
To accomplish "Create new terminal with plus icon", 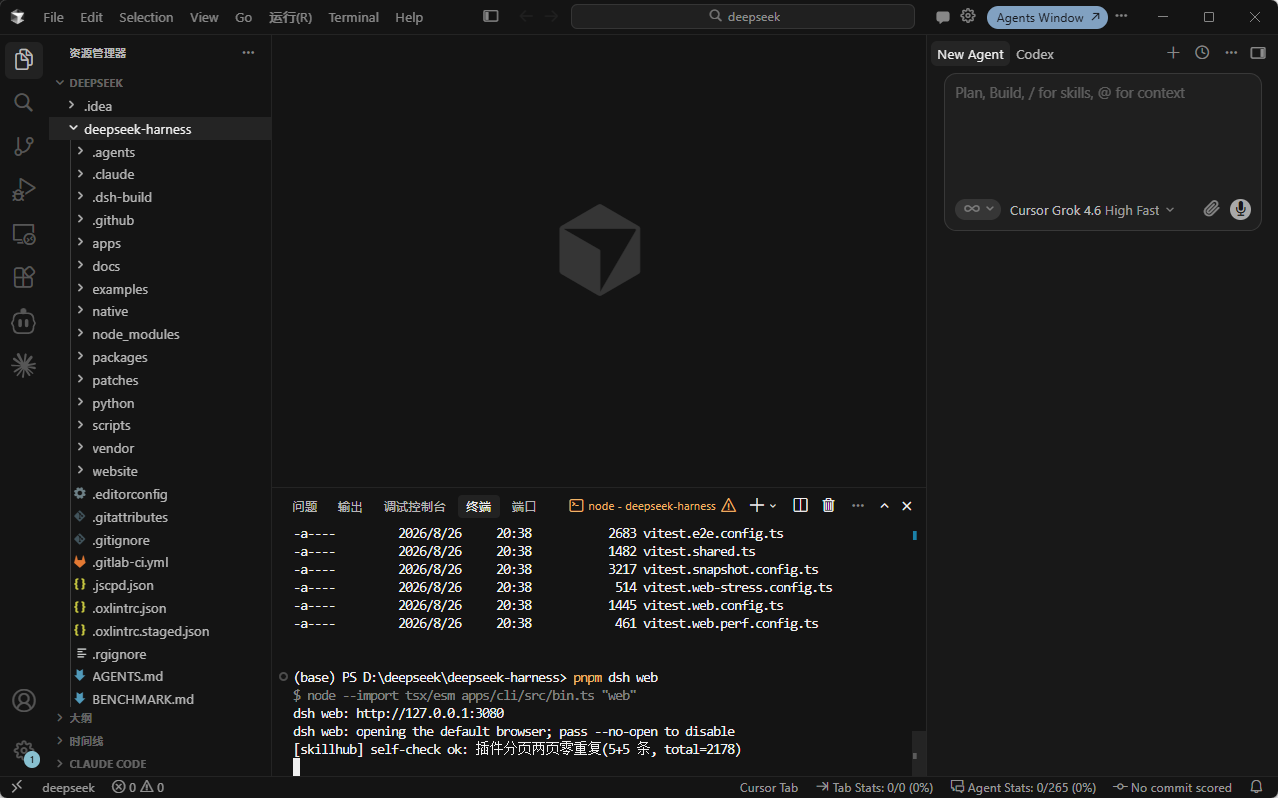I will pos(757,505).
